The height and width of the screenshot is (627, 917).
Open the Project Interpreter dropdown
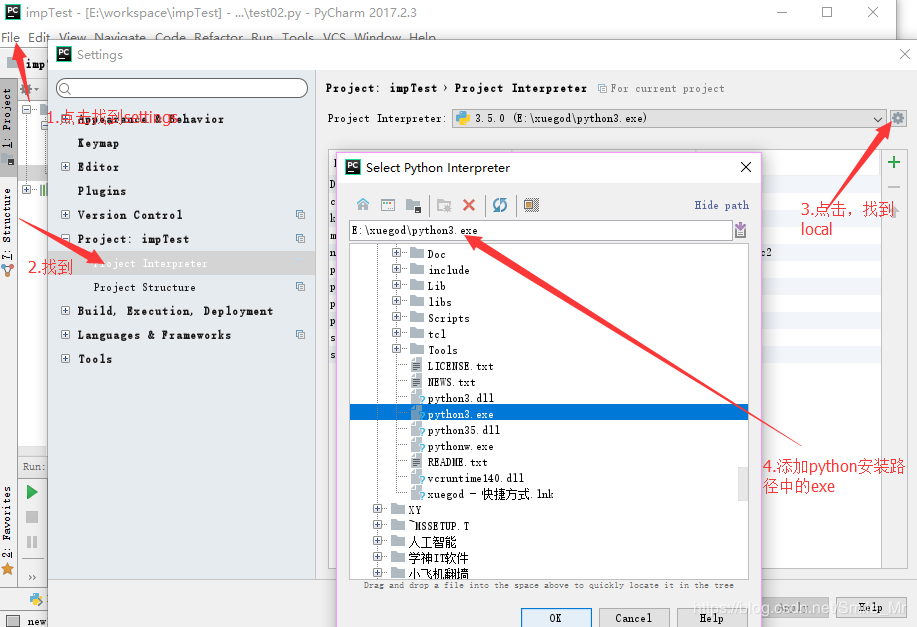[x=669, y=118]
